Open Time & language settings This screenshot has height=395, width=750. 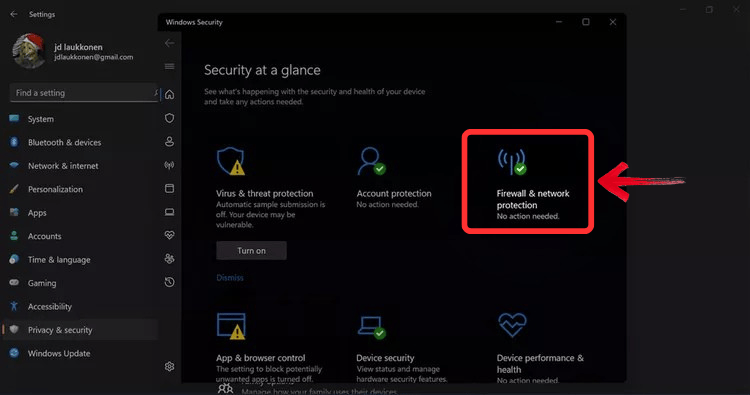pyautogui.click(x=80, y=260)
